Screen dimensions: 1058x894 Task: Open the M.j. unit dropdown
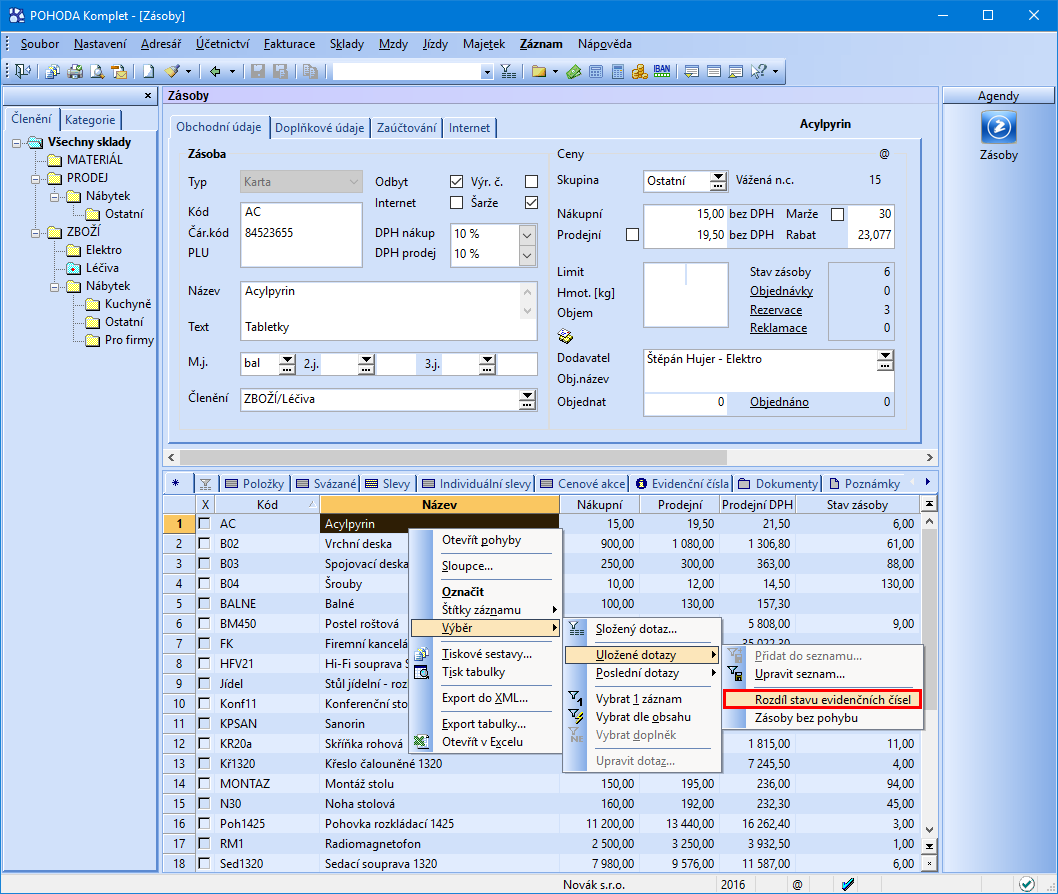click(x=287, y=364)
